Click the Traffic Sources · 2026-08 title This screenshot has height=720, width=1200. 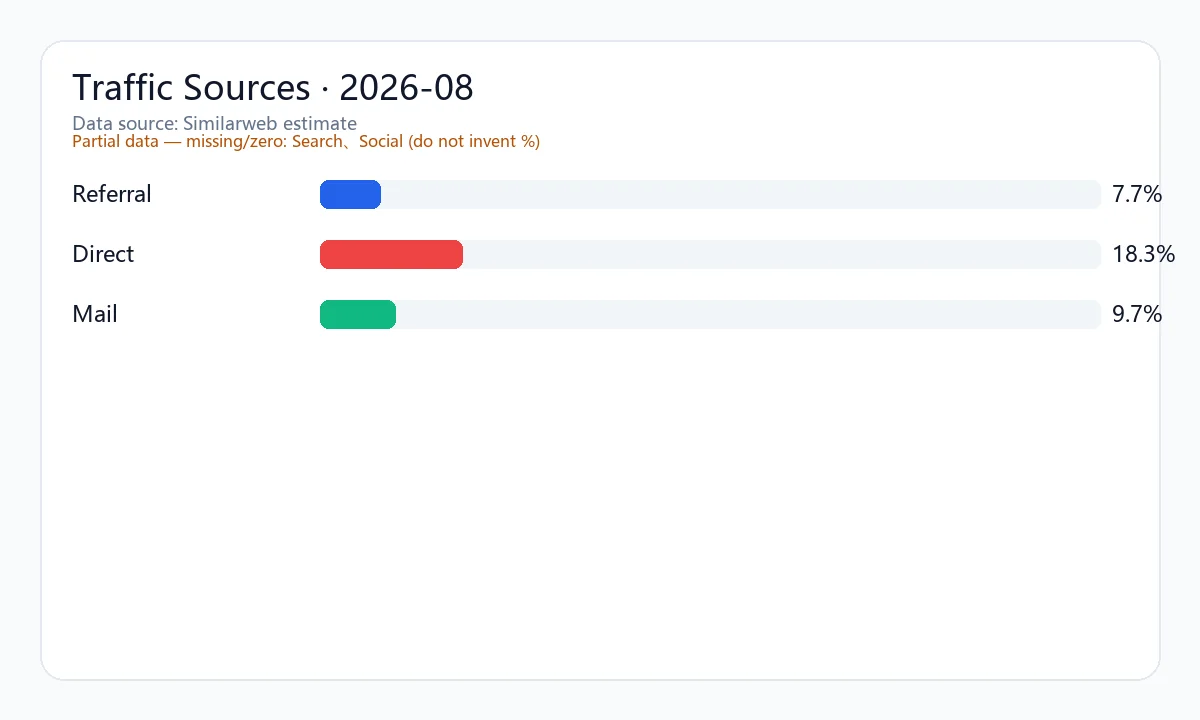pyautogui.click(x=273, y=88)
